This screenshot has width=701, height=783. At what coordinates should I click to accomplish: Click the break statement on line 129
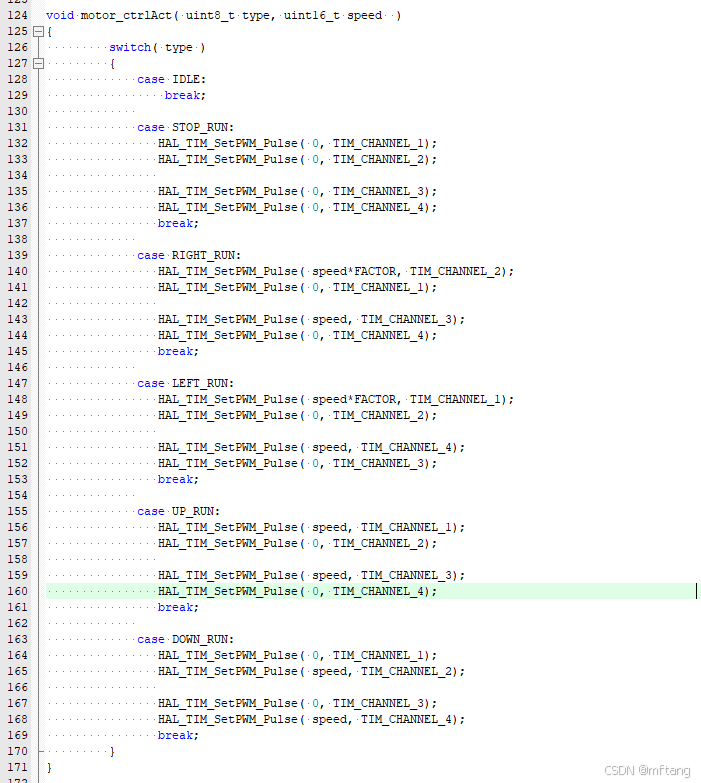(x=185, y=95)
